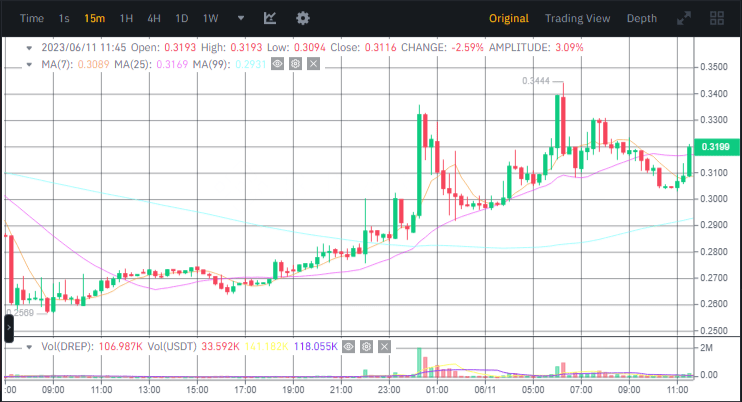Viewport: 742px width, 402px height.
Task: Click the 23:00 time axis label
Action: [389, 390]
